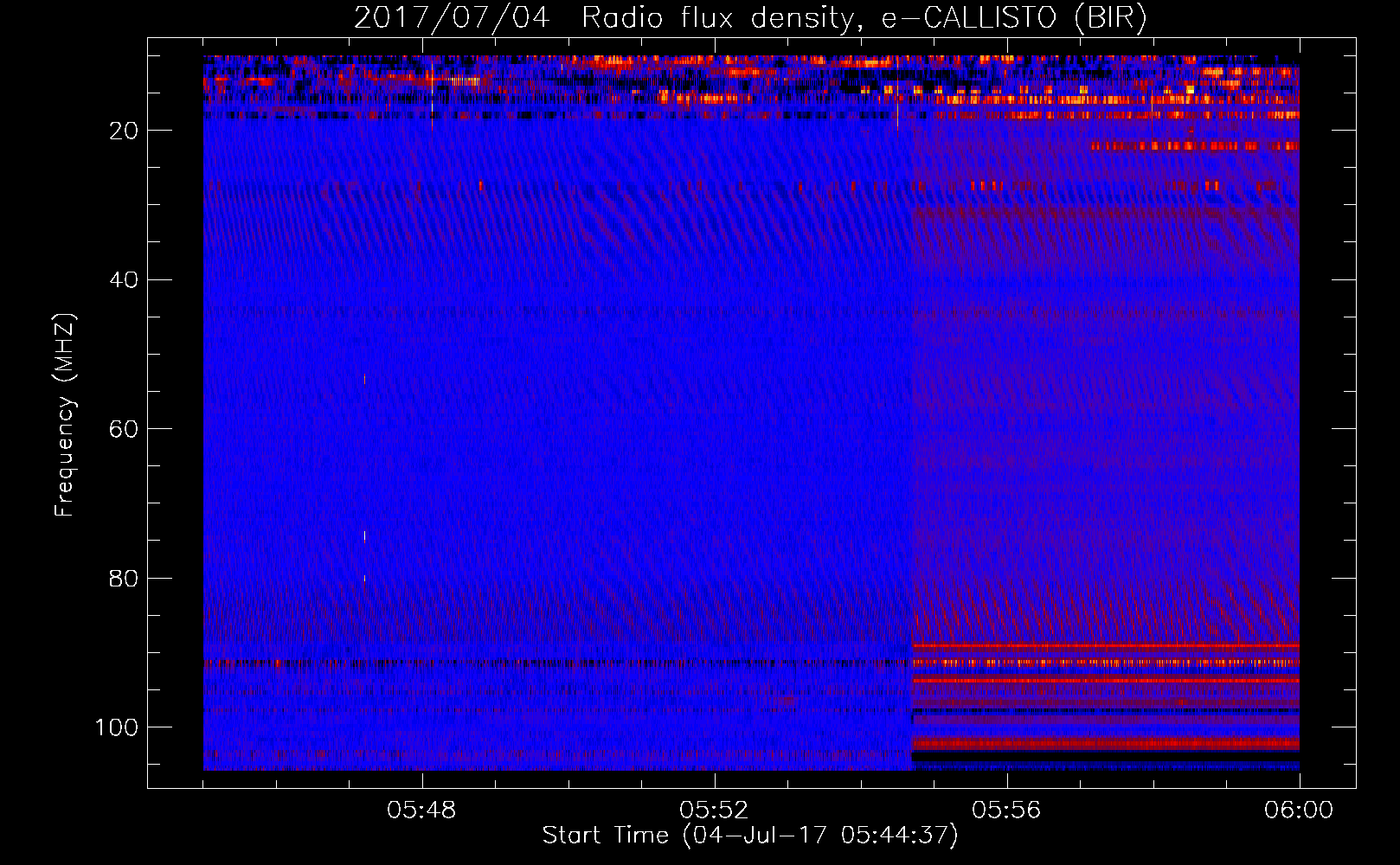Click the 05:52 time tick label

[714, 811]
